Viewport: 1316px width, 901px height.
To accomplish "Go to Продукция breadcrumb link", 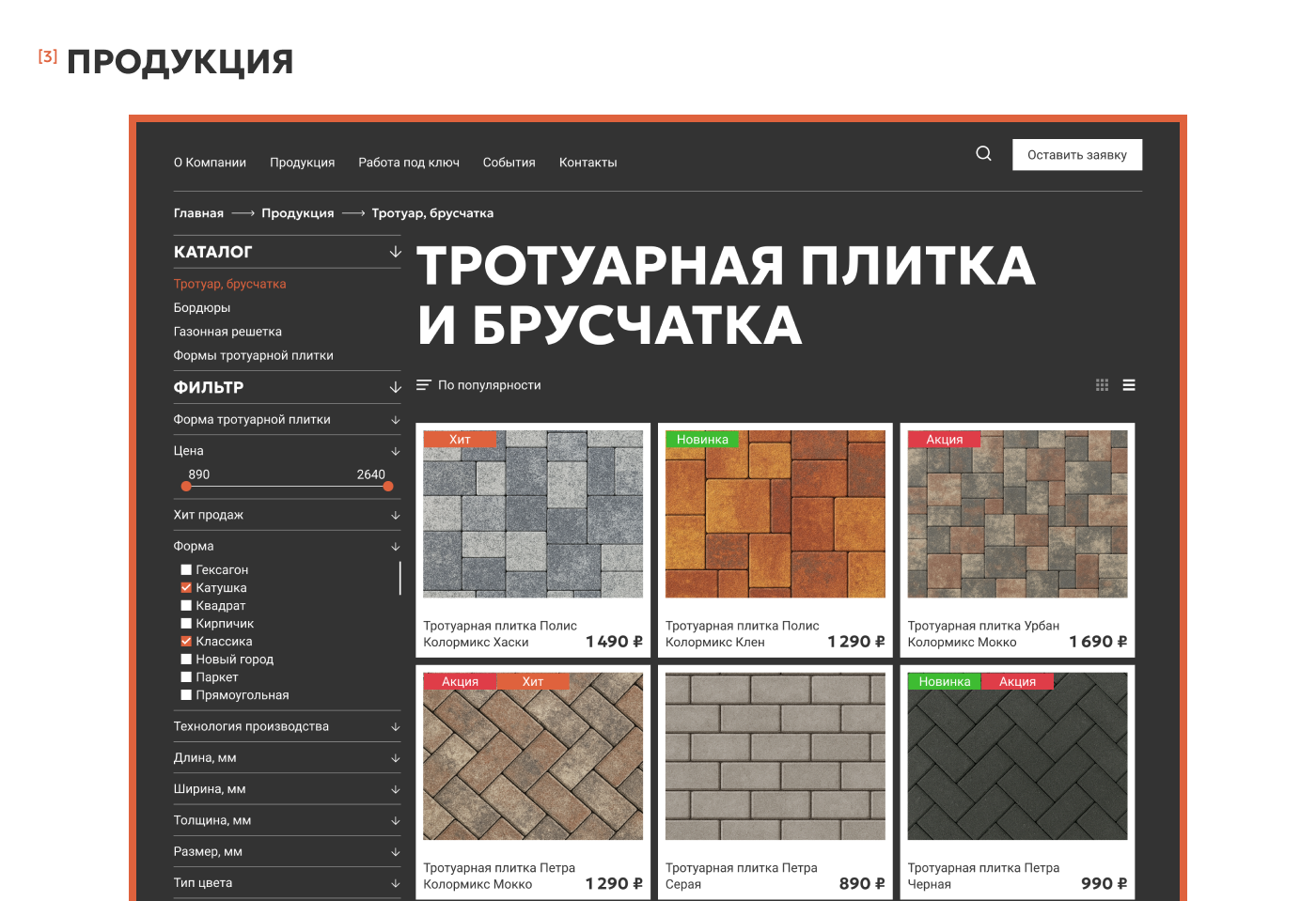I will [297, 213].
